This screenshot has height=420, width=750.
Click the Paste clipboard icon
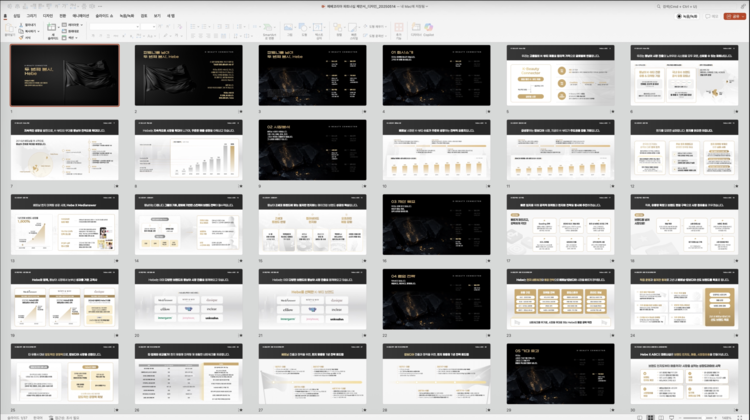click(x=9, y=28)
